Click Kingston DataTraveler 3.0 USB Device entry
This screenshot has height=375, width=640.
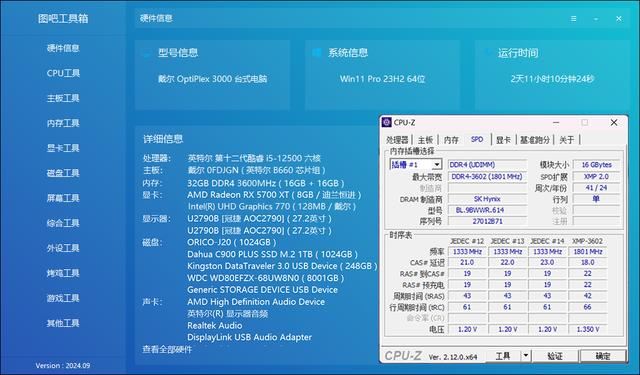(282, 266)
